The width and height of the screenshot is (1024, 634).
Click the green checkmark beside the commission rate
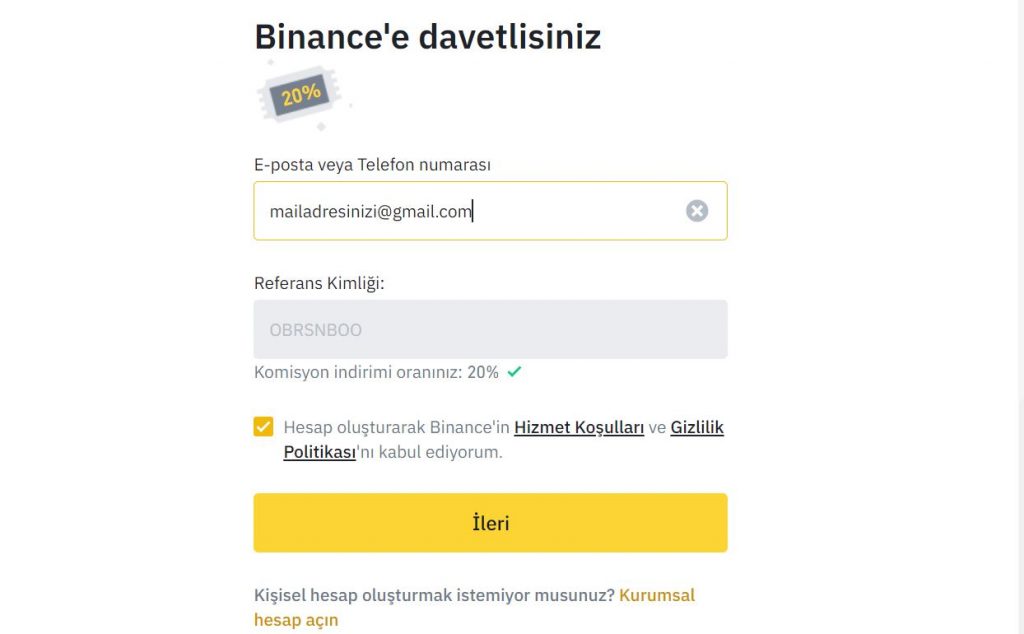[514, 372]
